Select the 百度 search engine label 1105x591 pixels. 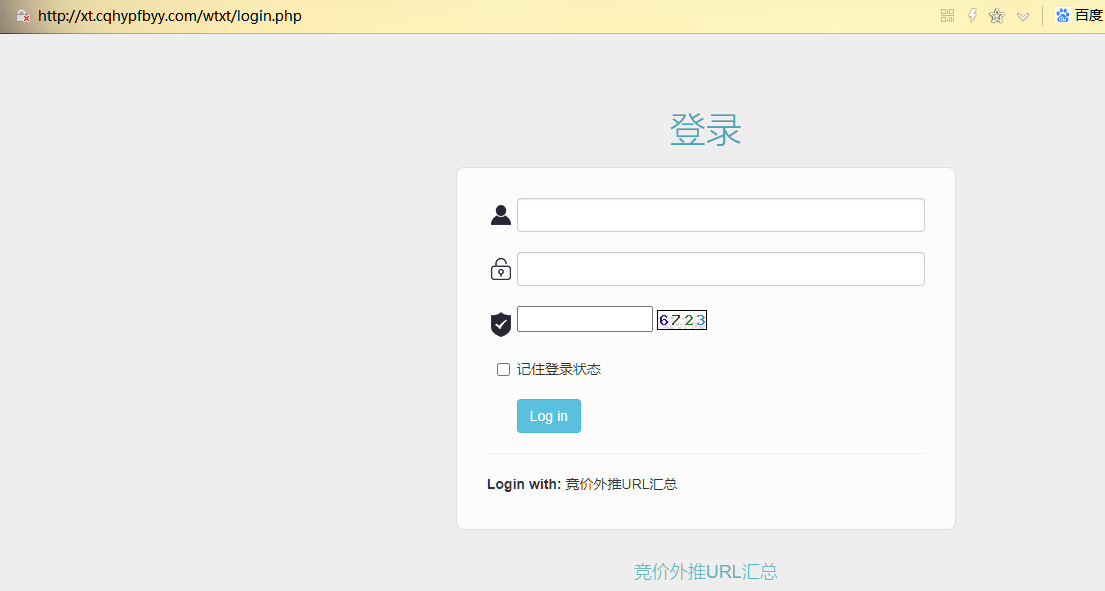1088,16
